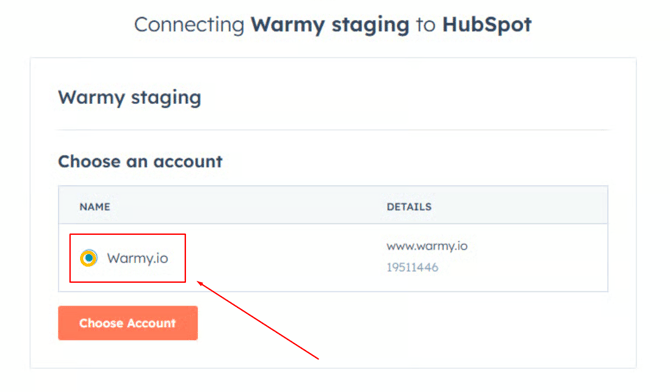This screenshot has height=392, width=670.
Task: Click the Warmy staging card heading
Action: [129, 97]
